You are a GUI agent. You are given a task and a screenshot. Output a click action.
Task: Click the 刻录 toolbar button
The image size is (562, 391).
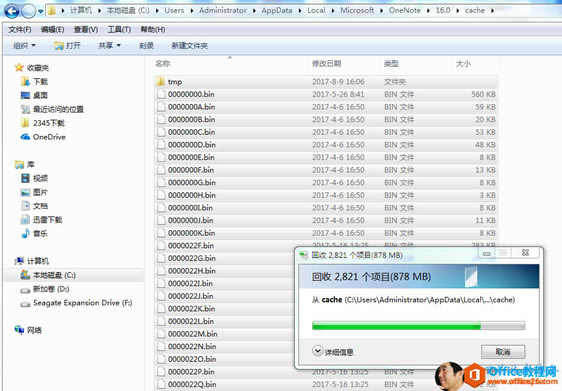[x=146, y=46]
